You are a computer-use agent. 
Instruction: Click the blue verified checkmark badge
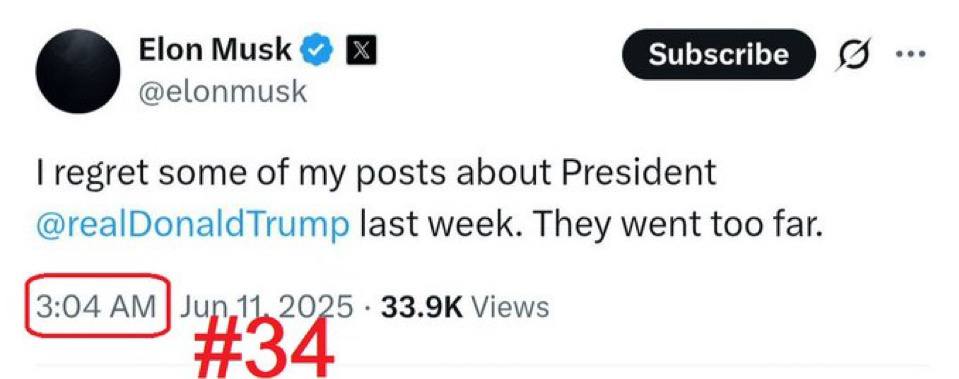319,51
